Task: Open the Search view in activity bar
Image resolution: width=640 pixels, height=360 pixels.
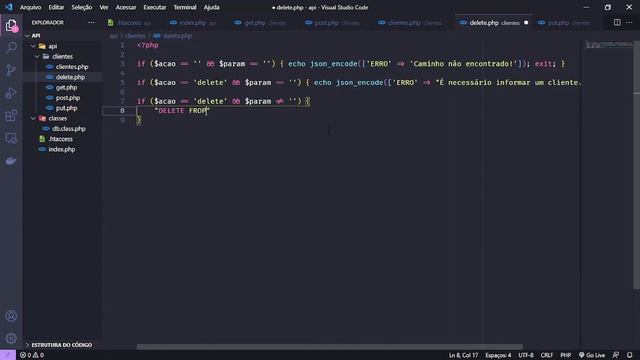Action: coord(11,48)
